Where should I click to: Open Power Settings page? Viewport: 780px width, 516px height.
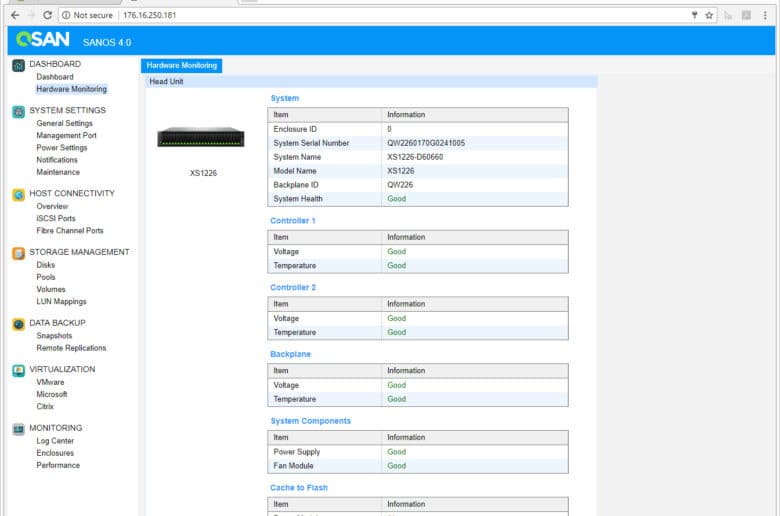62,148
